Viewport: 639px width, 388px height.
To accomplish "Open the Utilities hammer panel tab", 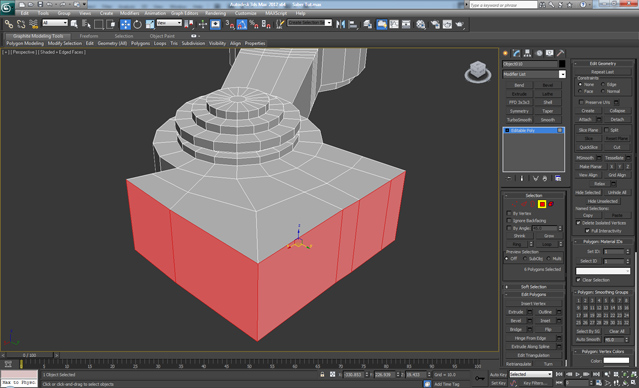I will click(x=561, y=53).
